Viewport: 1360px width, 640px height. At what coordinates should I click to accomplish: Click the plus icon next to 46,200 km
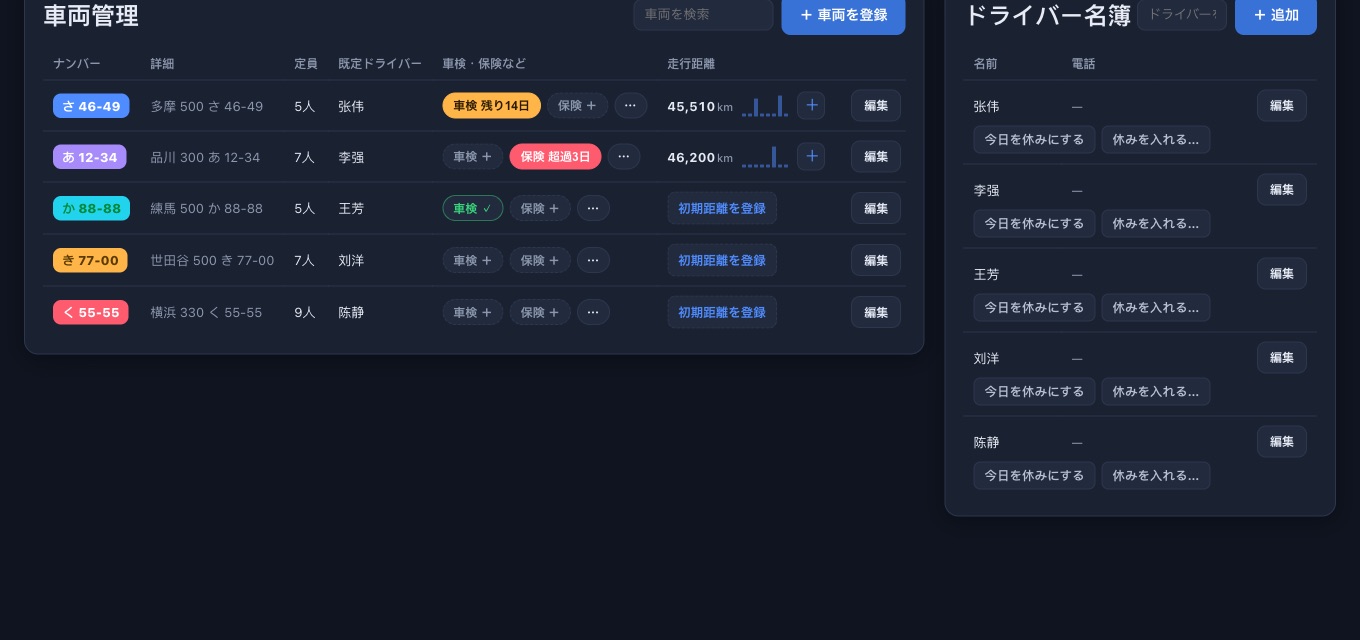811,156
